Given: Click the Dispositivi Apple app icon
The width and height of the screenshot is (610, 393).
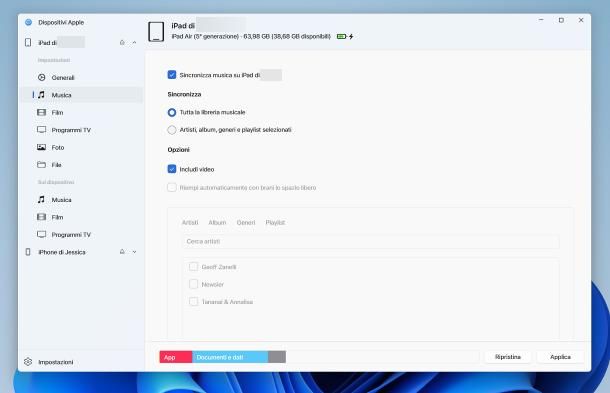Looking at the screenshot, I should click(x=28, y=22).
